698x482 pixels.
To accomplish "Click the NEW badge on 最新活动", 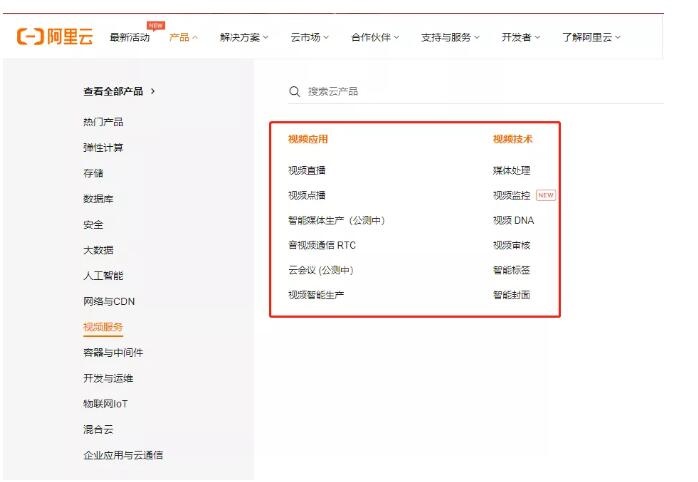I will [x=156, y=25].
